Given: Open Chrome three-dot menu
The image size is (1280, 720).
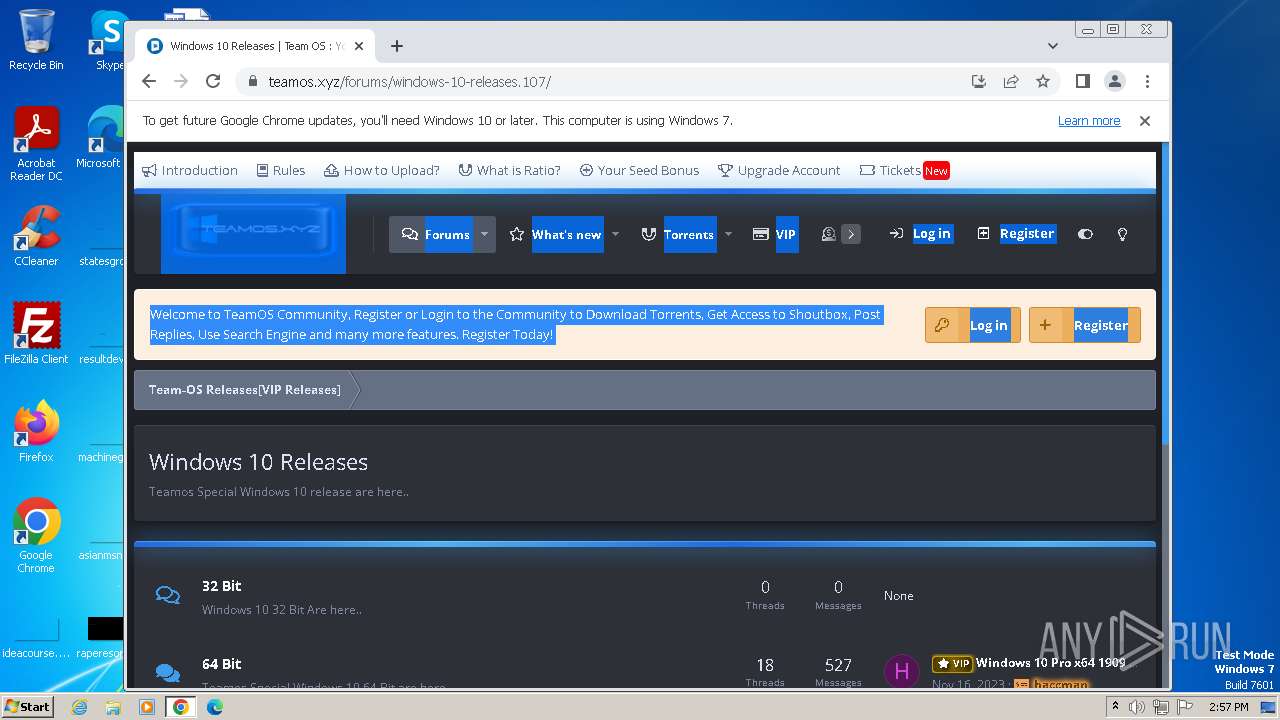Looking at the screenshot, I should coord(1147,81).
